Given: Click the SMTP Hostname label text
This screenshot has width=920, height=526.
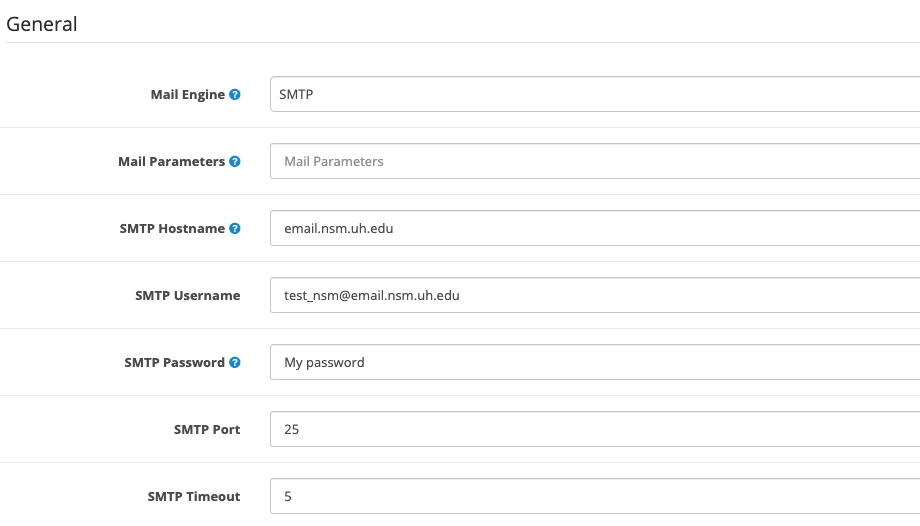Looking at the screenshot, I should 172,228.
